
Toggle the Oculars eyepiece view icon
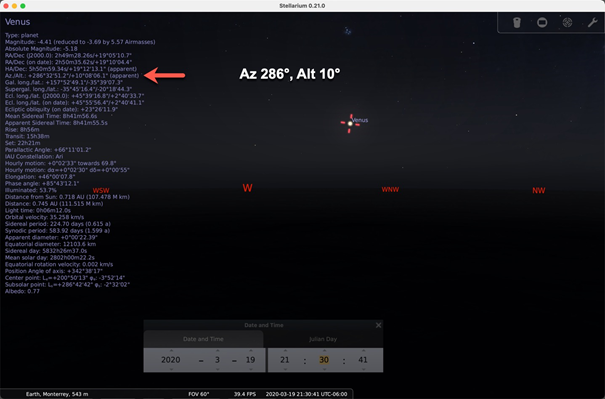tap(517, 23)
